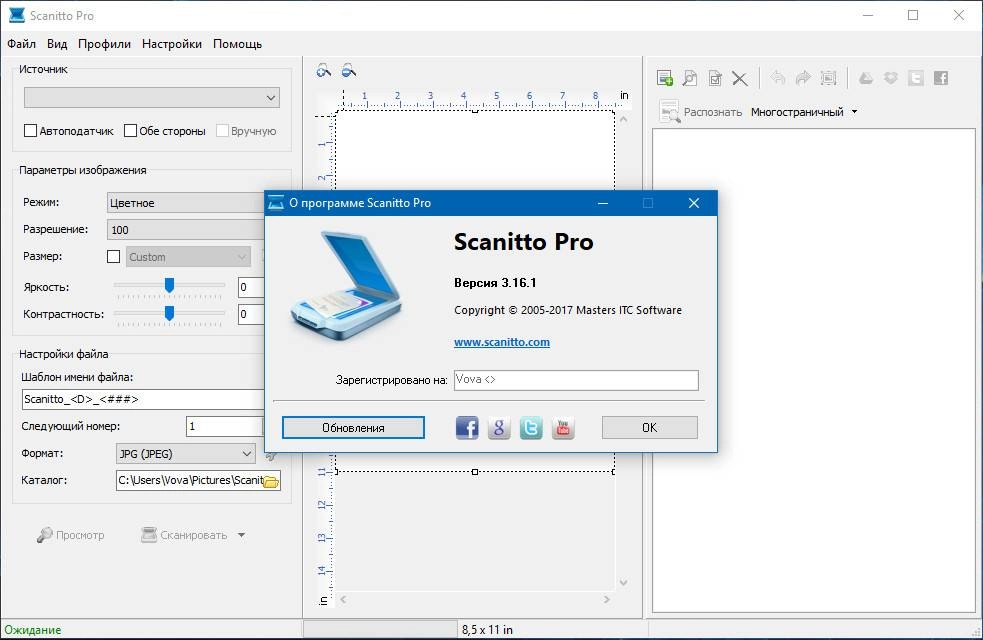Click the rotate left arrow icon
This screenshot has height=640, width=983.
(x=778, y=78)
